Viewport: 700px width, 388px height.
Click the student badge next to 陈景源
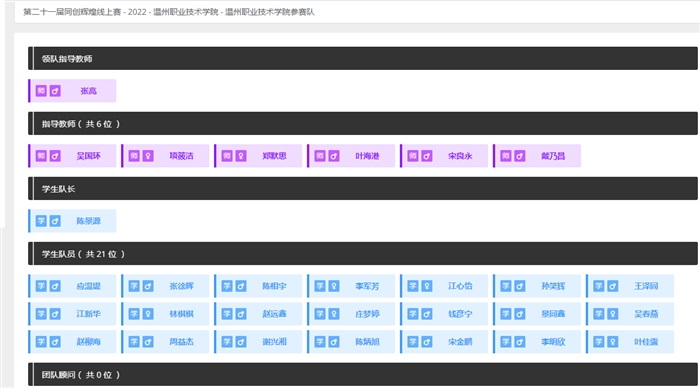(41, 221)
